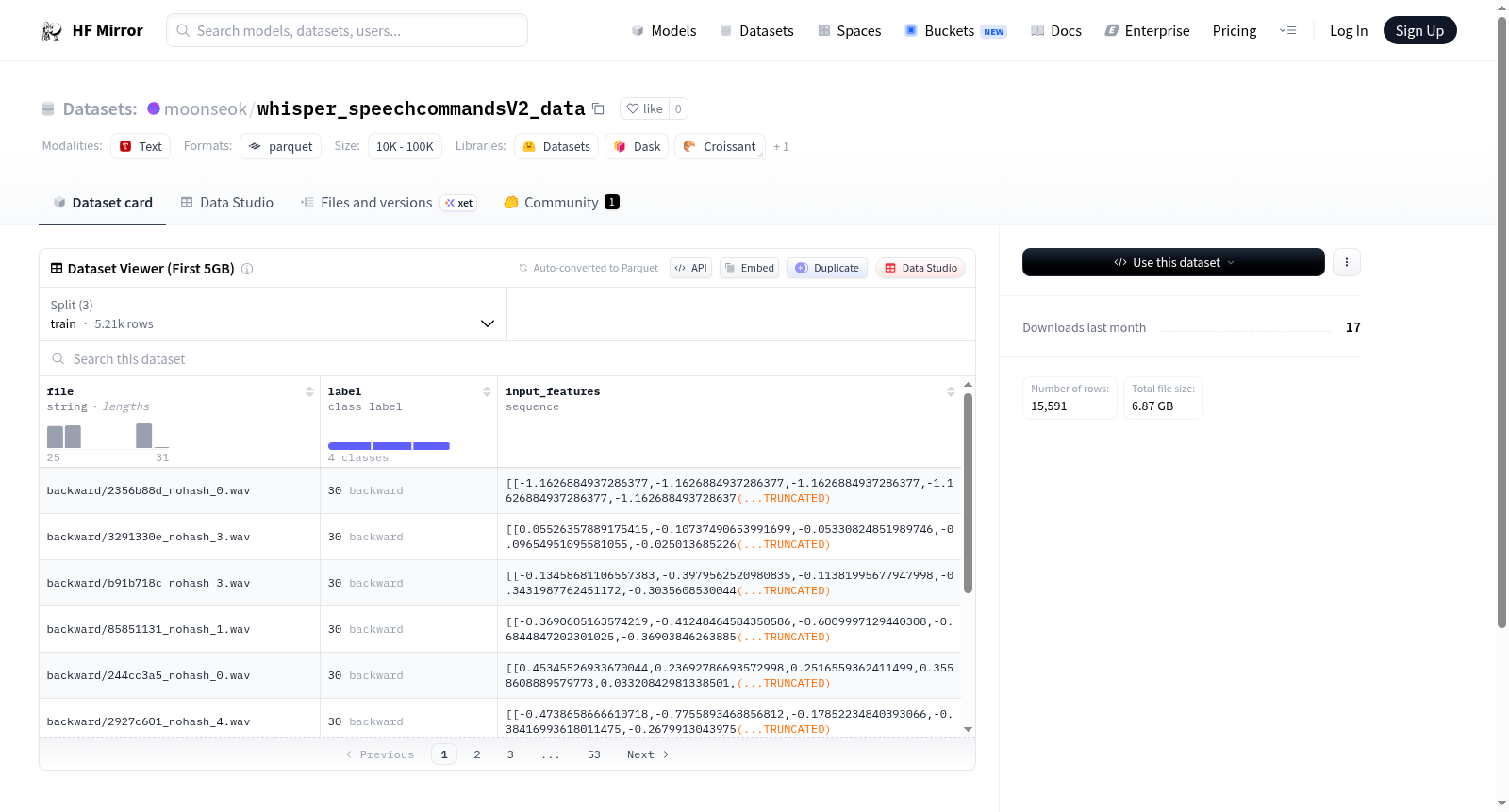This screenshot has width=1509, height=812.
Task: Click cell backward/b91b718c_nohash_3.wav
Action: pyautogui.click(x=179, y=584)
